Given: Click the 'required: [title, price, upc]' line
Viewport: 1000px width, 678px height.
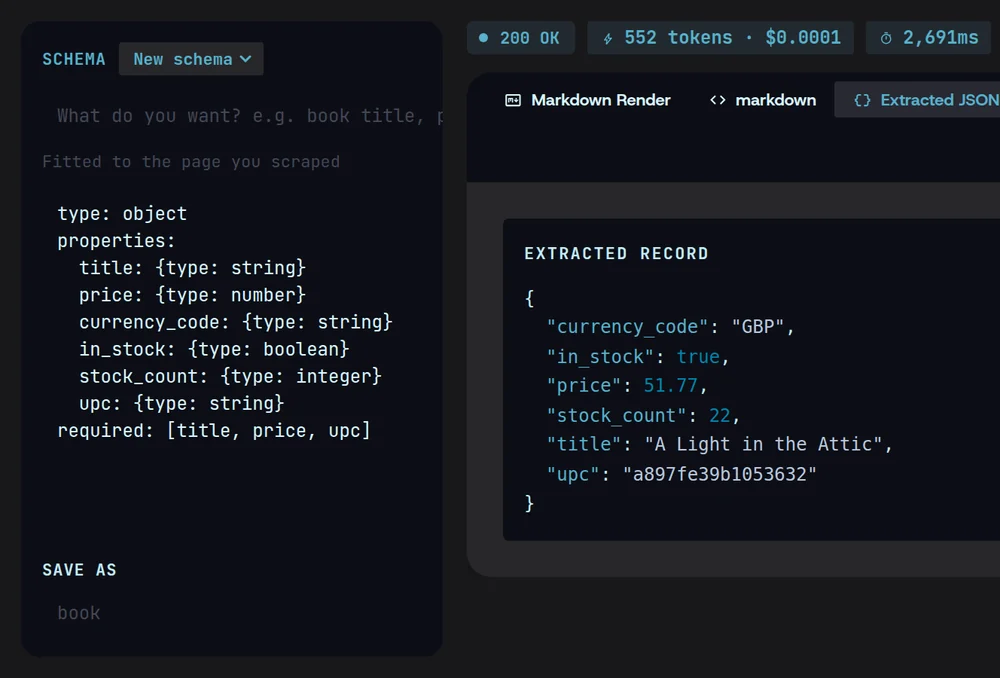Looking at the screenshot, I should pyautogui.click(x=214, y=431).
